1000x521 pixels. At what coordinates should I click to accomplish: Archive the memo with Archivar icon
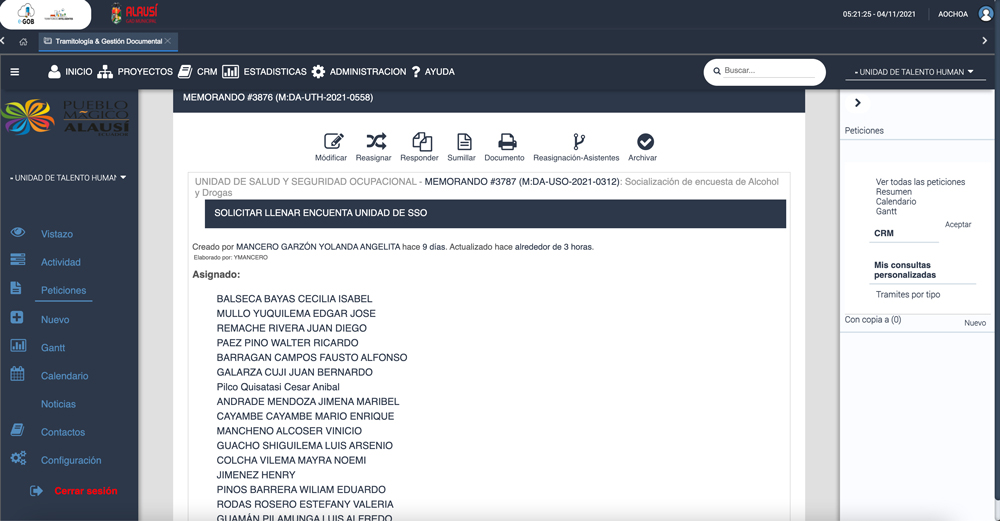point(644,142)
